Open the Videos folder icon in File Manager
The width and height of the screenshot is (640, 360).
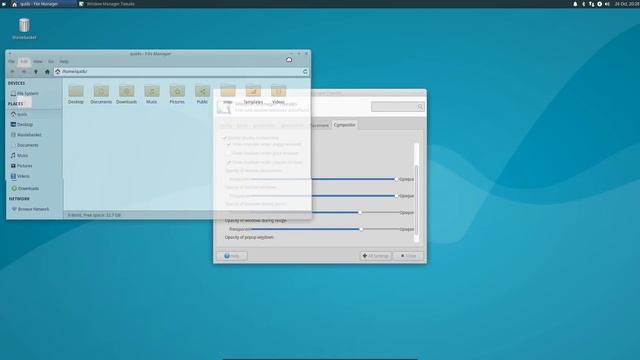tap(278, 94)
